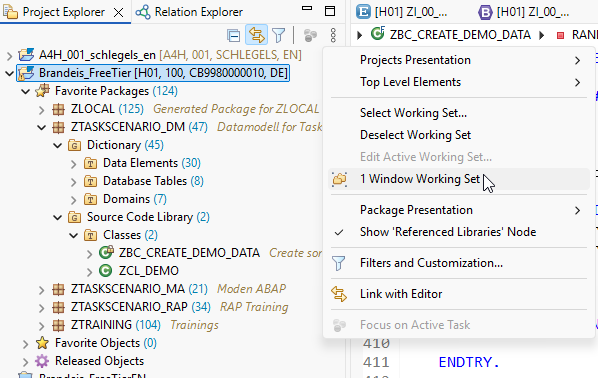Click the ZTASKSCENARIO_DM package icon
598x378 pixels.
coord(58,127)
